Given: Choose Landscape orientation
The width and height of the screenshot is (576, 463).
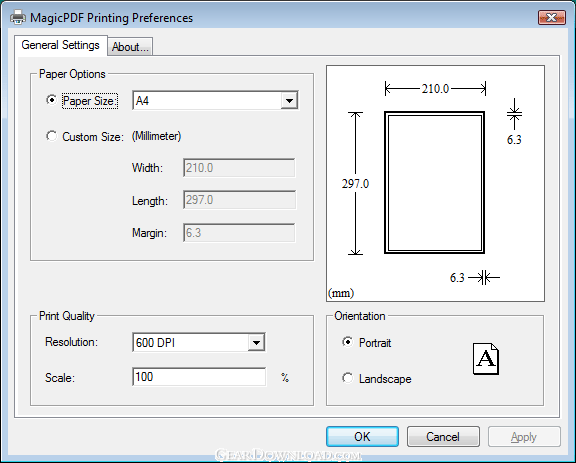Looking at the screenshot, I should point(347,378).
